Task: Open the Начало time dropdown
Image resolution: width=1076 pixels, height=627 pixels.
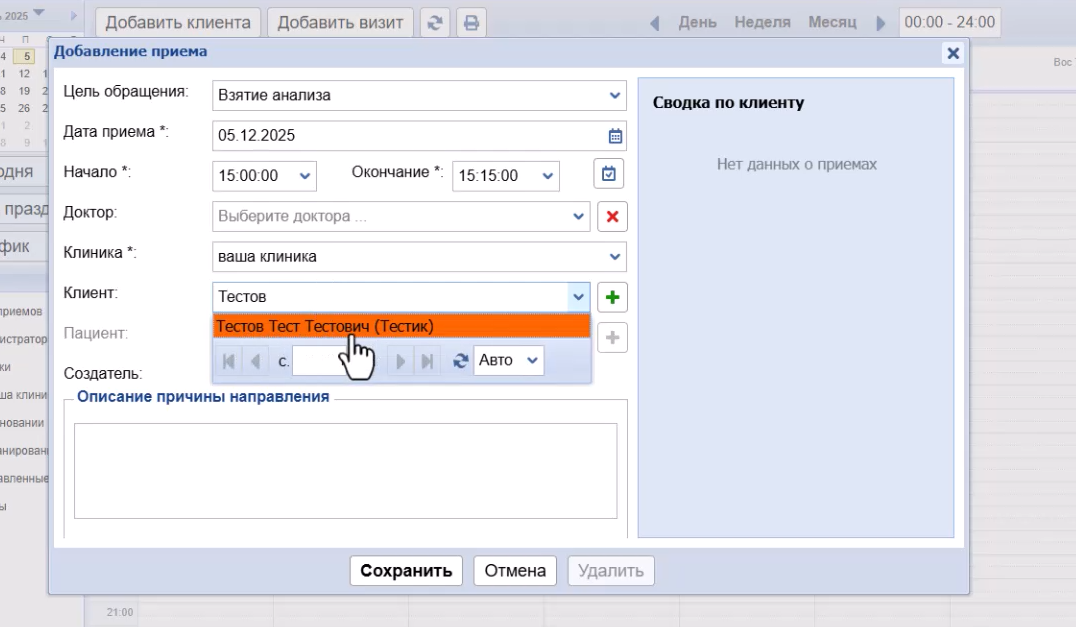Action: (305, 176)
